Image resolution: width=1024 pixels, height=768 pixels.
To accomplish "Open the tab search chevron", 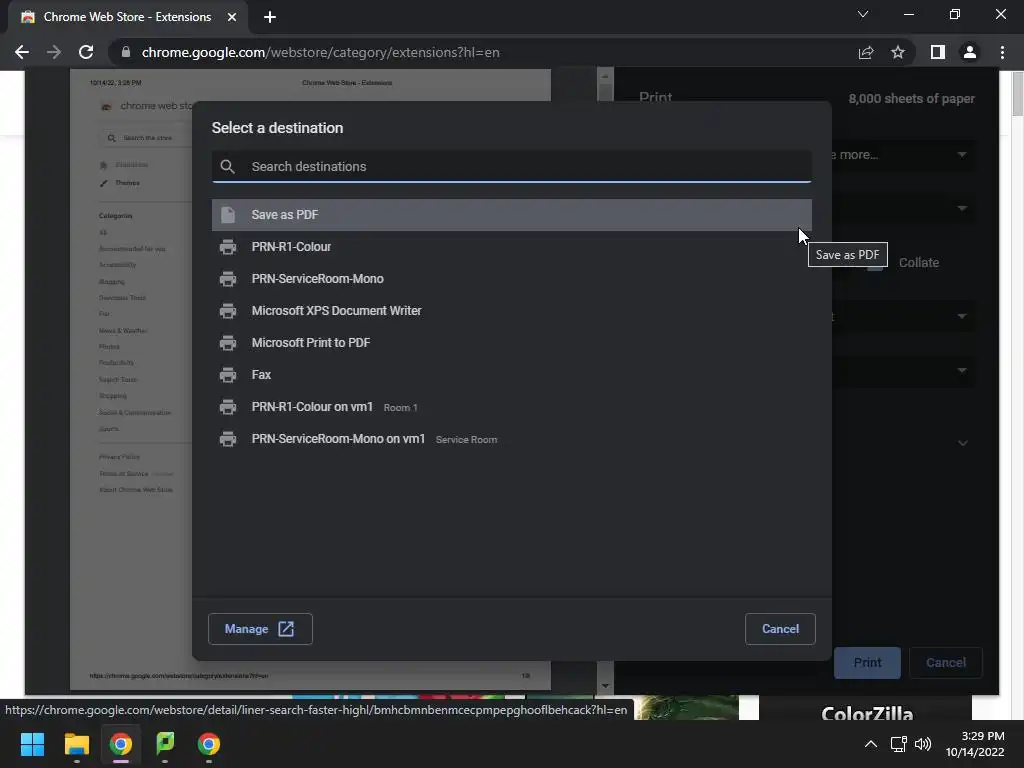I will pos(863,14).
